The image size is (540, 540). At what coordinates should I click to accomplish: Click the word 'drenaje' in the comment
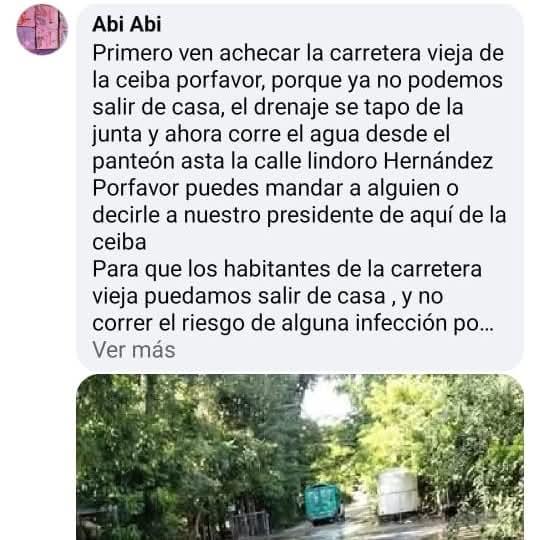tap(291, 108)
